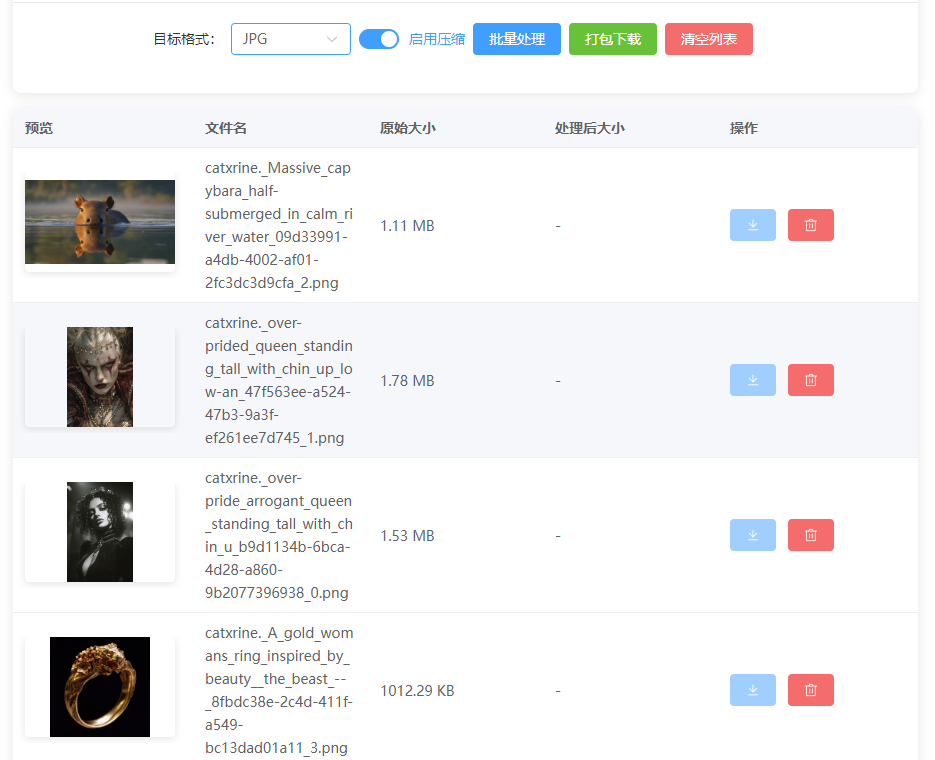This screenshot has height=760, width=935.
Task: Click the gold_womans_ring file name
Action: point(279,690)
